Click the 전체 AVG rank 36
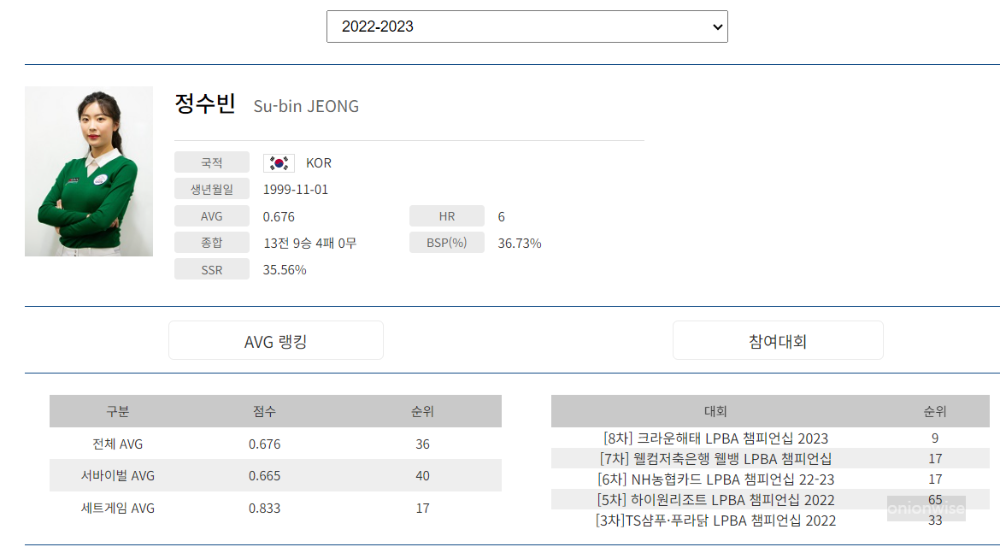1000x555 pixels. [422, 444]
